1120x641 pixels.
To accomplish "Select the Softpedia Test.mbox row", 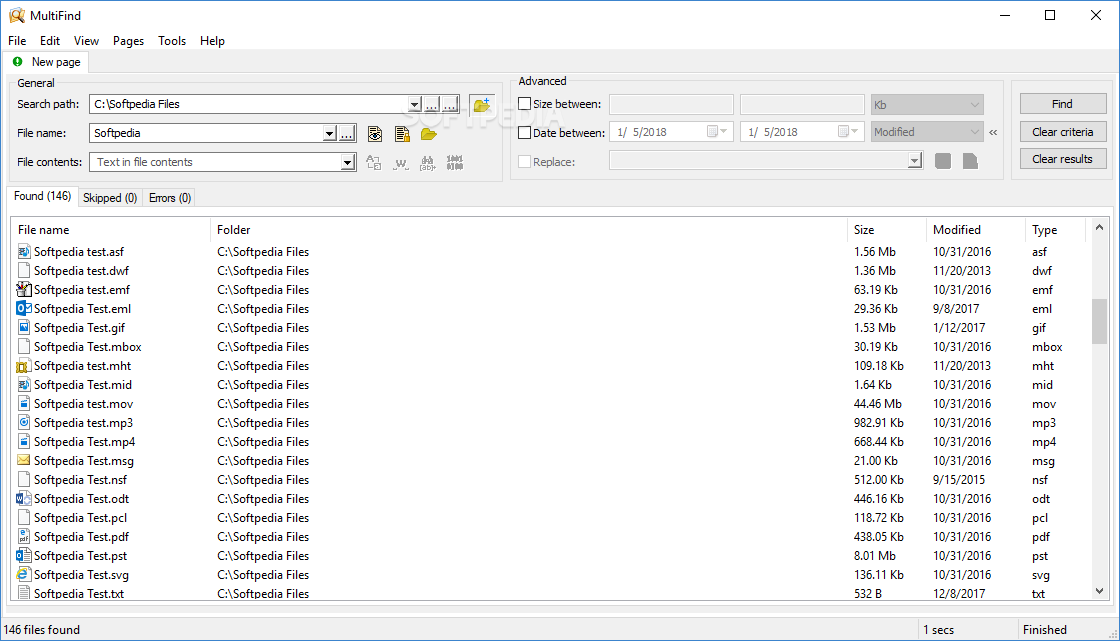I will click(x=551, y=347).
